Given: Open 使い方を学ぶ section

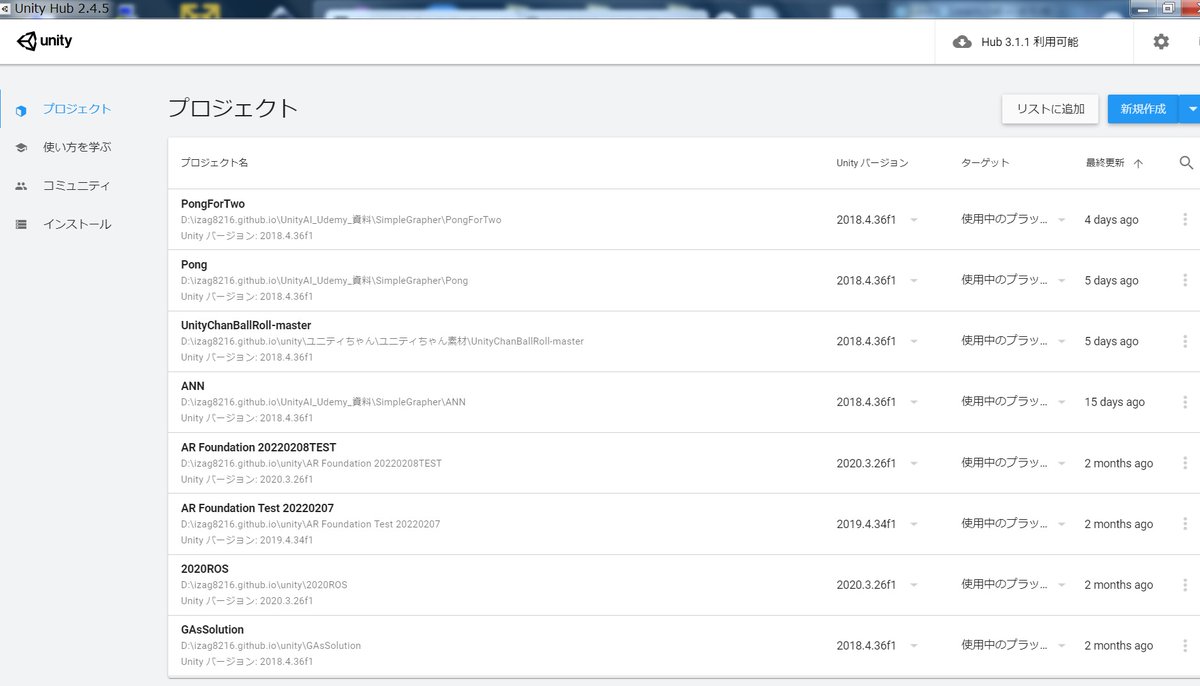Looking at the screenshot, I should click(x=77, y=147).
